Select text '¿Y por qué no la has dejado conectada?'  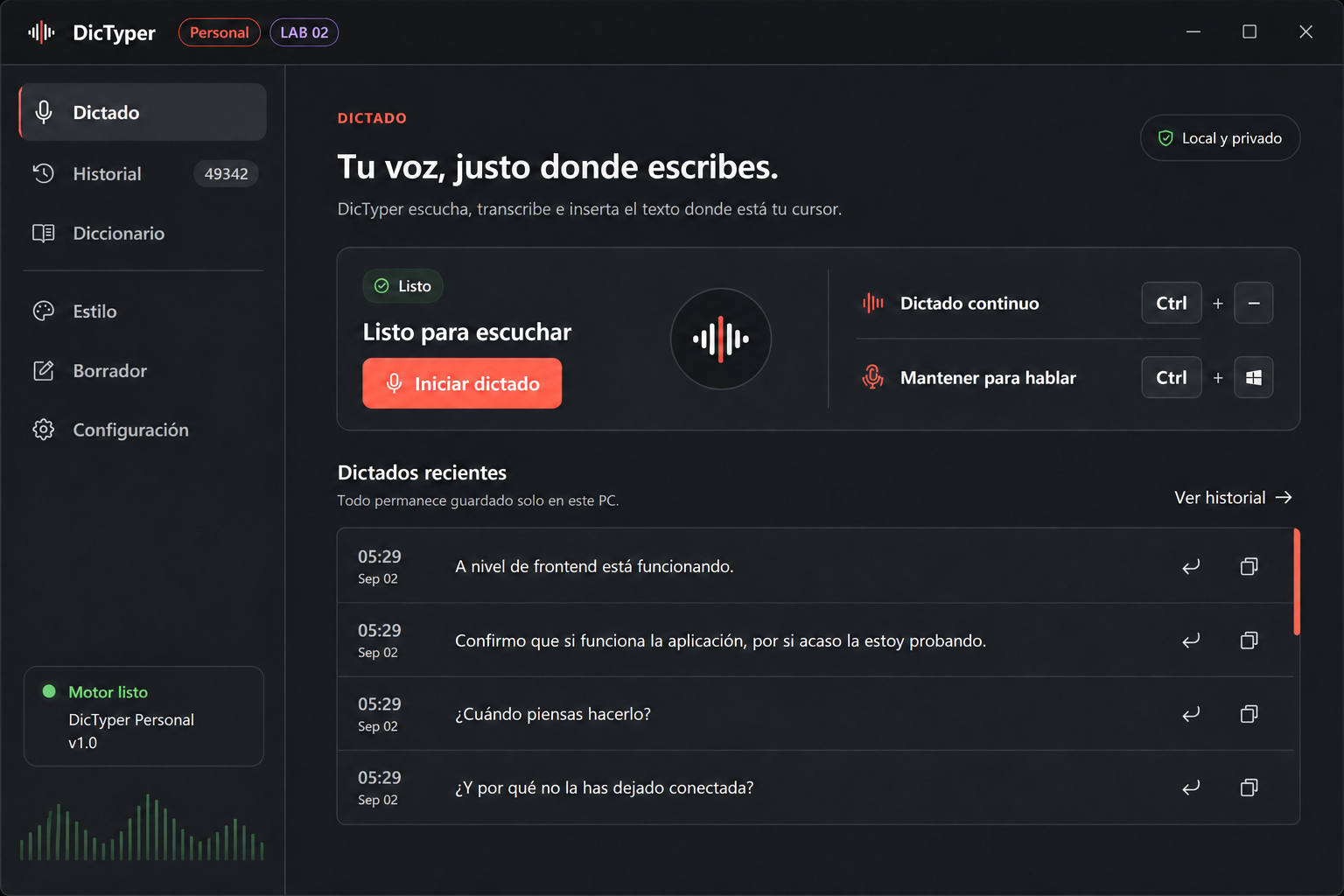(x=604, y=787)
